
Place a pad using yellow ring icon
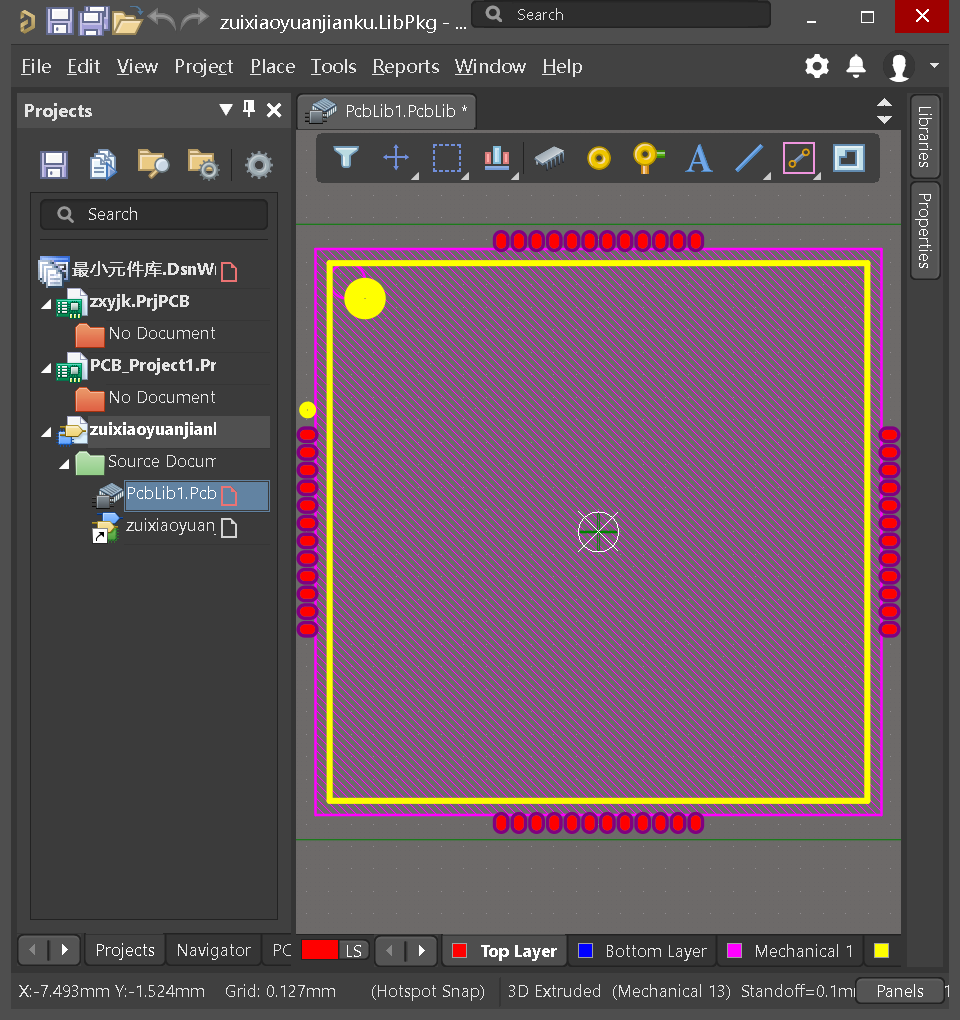[x=599, y=158]
